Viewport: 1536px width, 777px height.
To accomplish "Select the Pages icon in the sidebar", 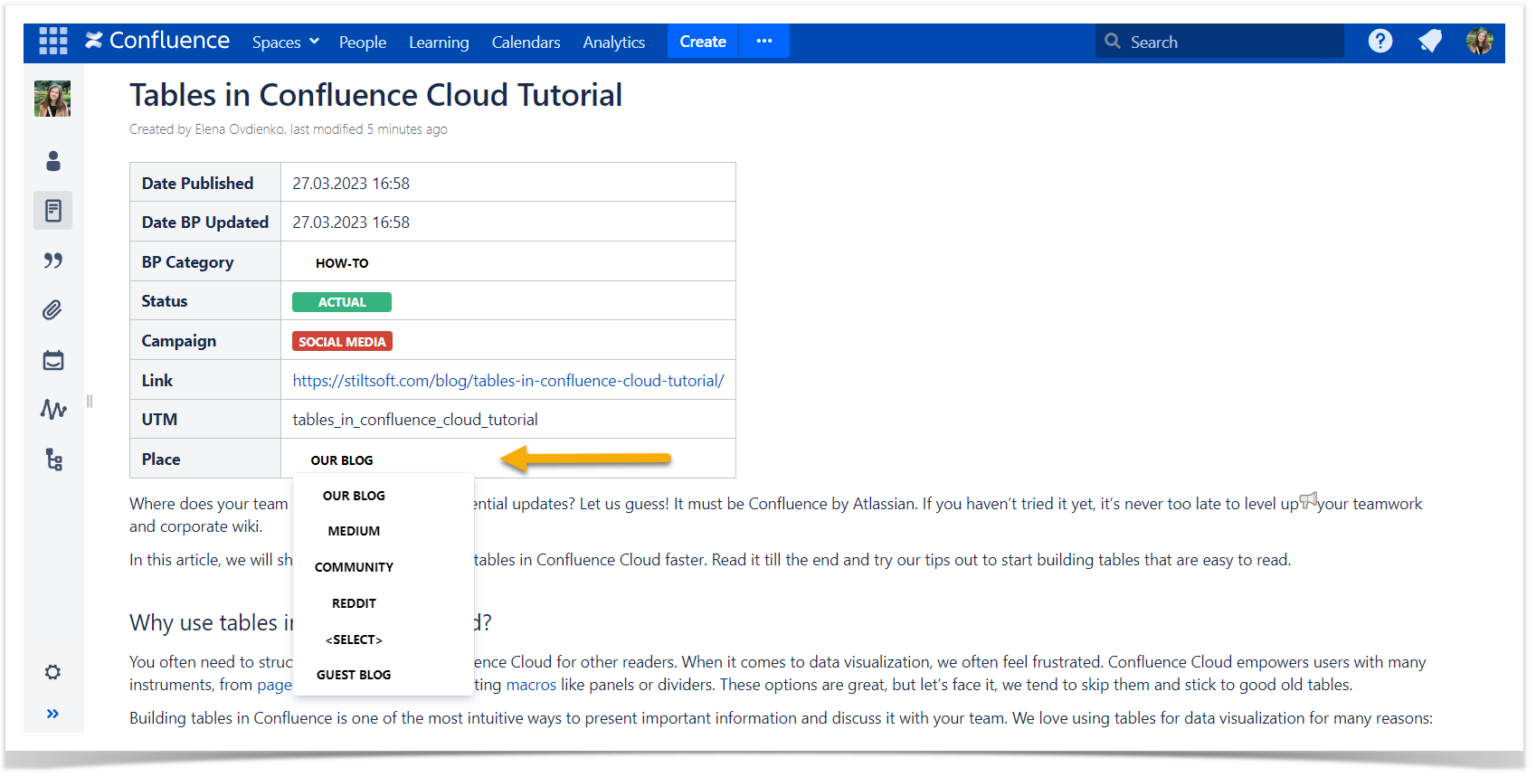I will click(52, 210).
